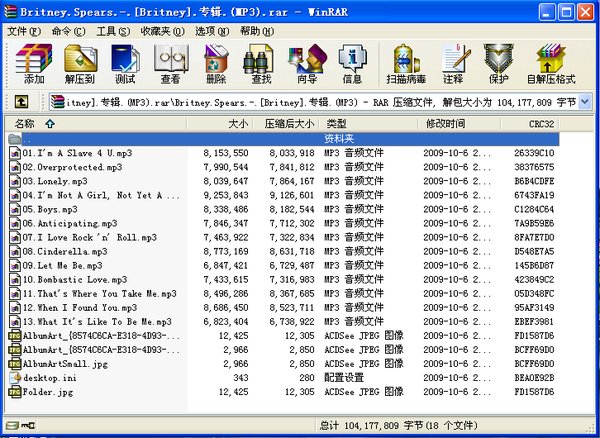Click the JPG icon of AlbumArtSmall.jpg

tap(15, 364)
